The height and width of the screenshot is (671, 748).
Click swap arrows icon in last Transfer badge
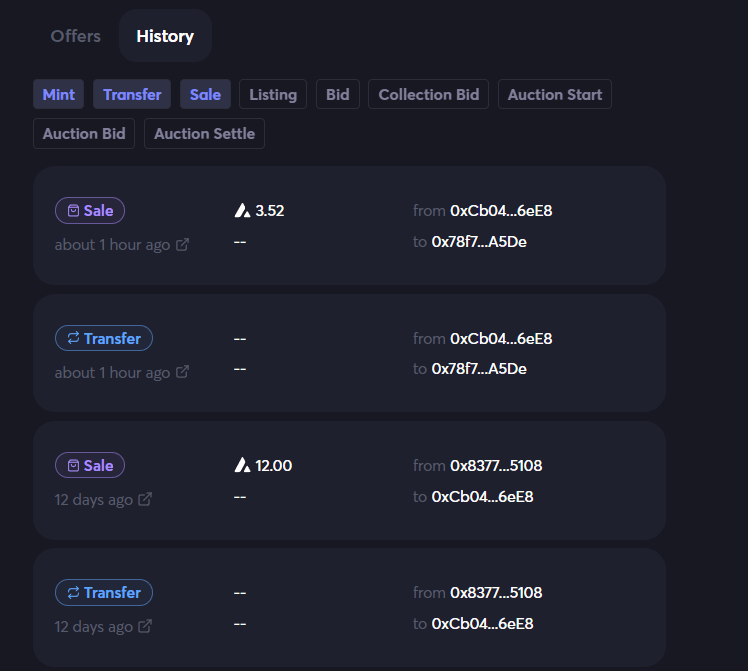[x=73, y=592]
